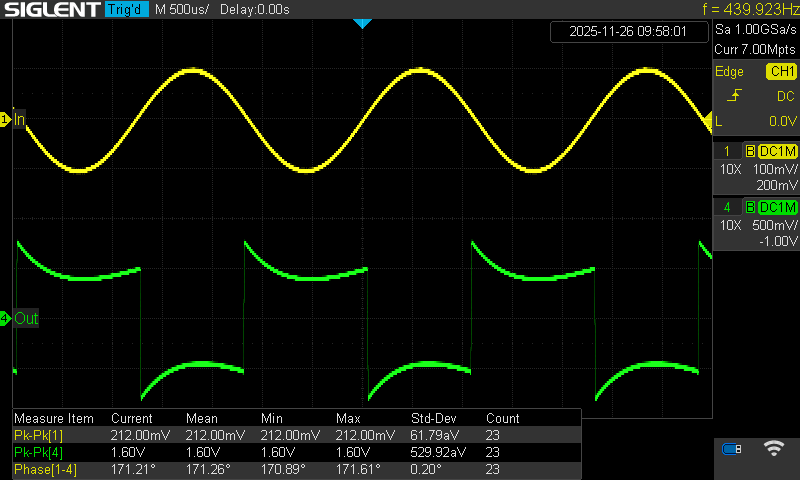Screen dimensions: 800x480
Task: Click the yellow trigger level arrow on right edge
Action: [708, 119]
